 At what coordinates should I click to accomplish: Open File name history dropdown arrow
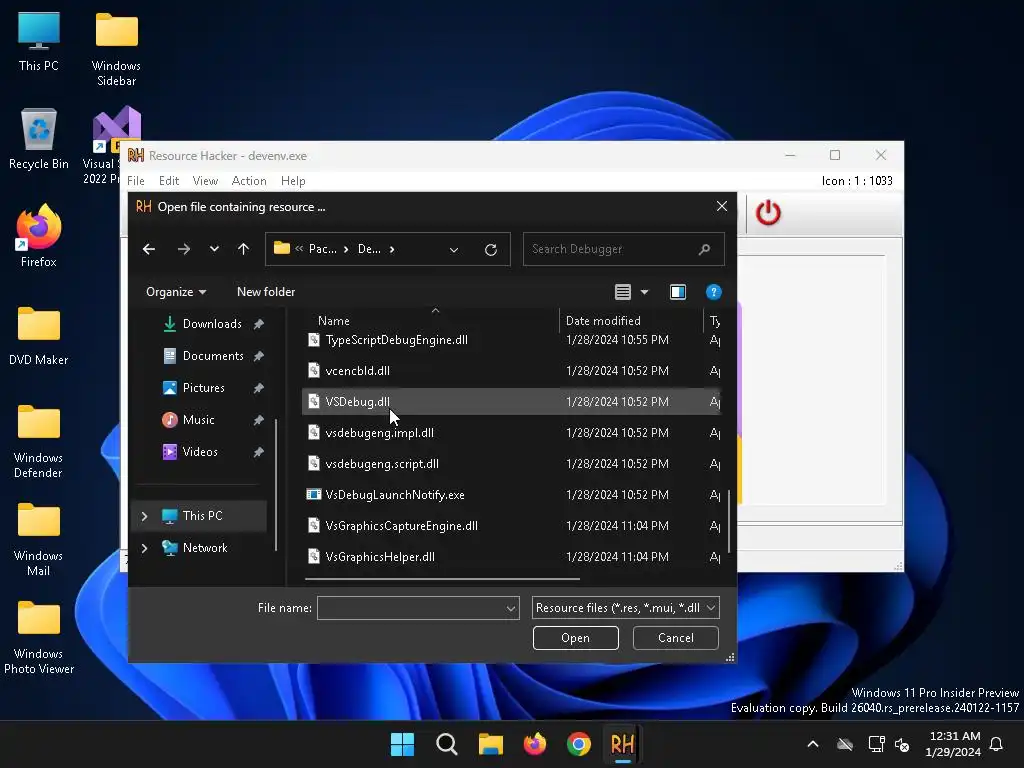[511, 608]
